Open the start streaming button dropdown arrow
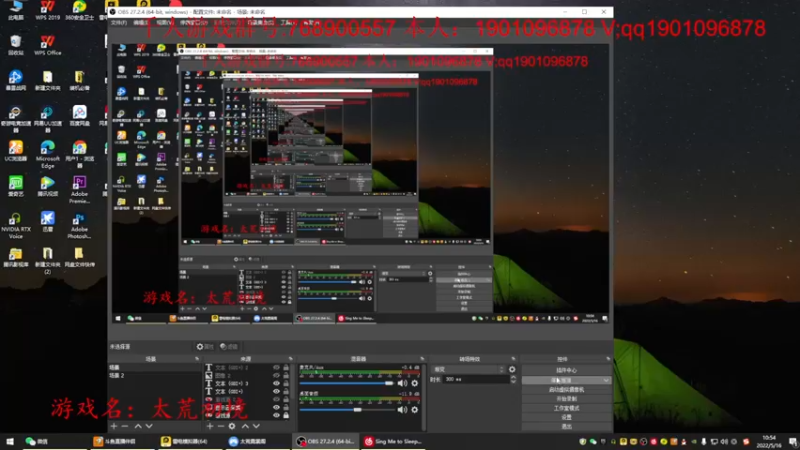The image size is (800, 450). [606, 381]
